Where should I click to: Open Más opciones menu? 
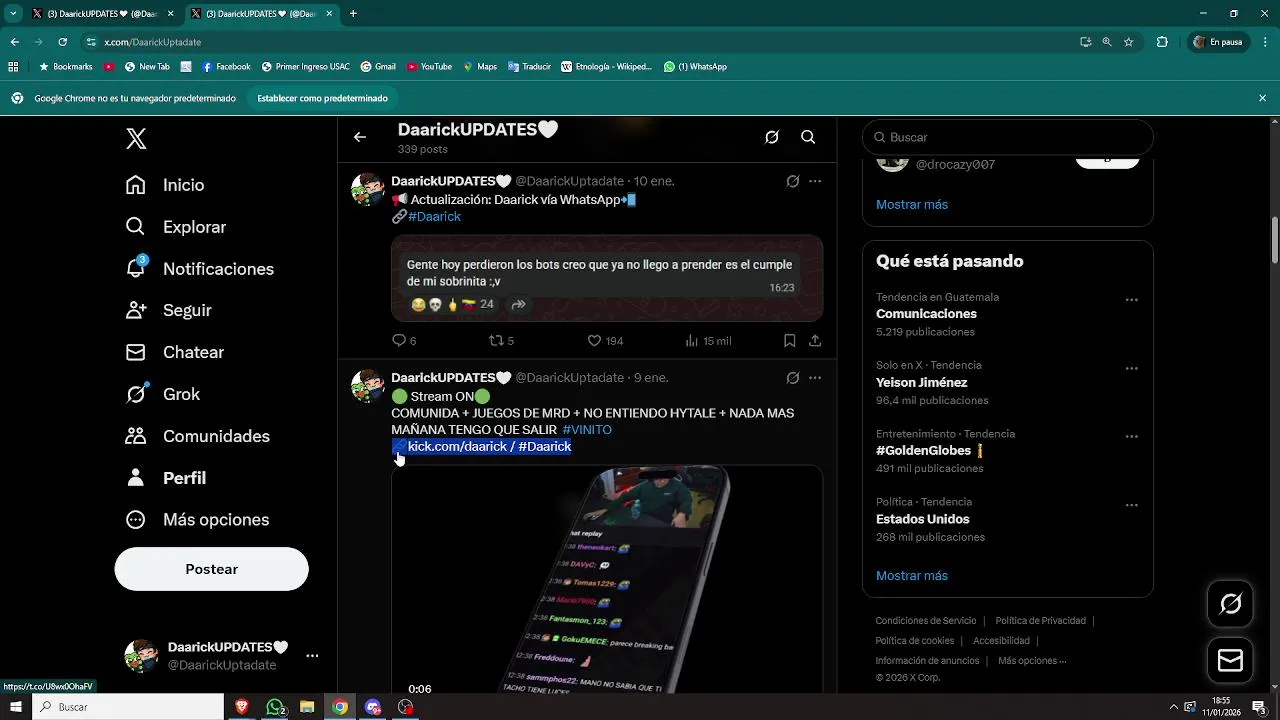pos(197,520)
